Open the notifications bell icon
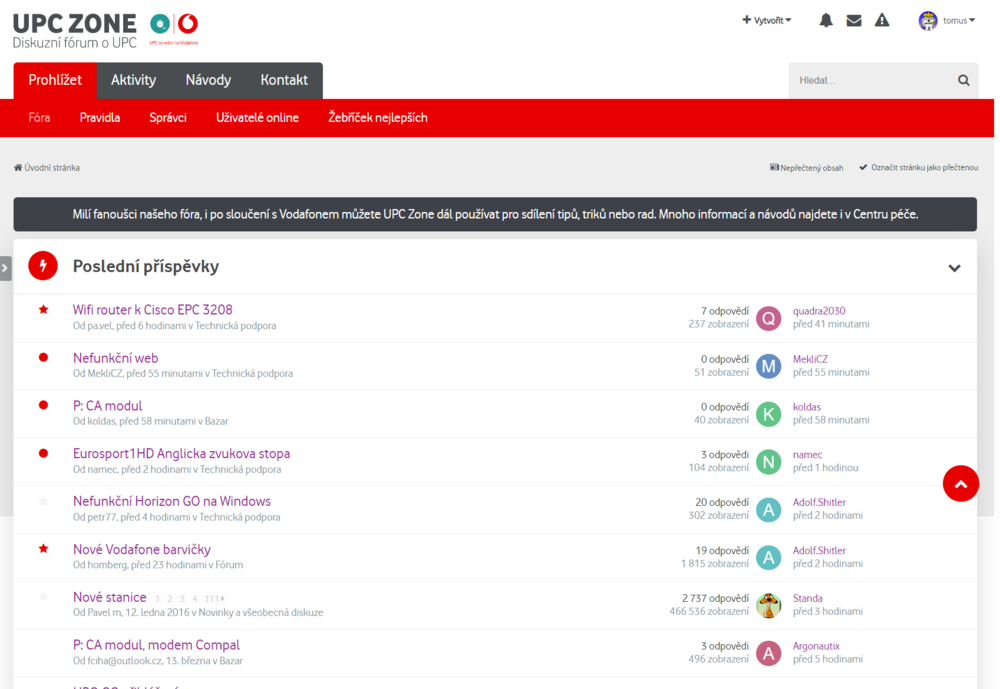 826,20
